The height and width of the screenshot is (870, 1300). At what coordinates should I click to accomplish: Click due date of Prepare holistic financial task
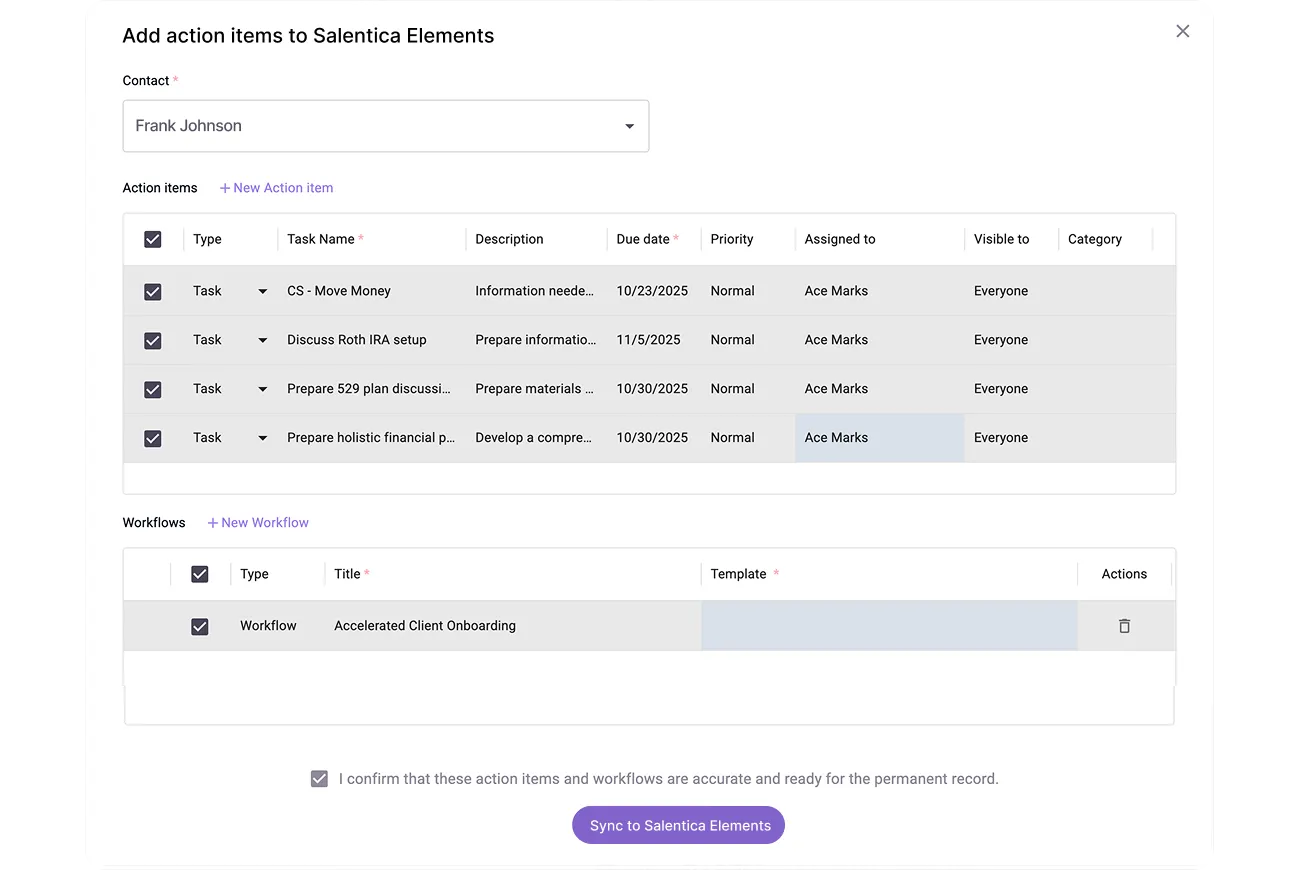(654, 438)
